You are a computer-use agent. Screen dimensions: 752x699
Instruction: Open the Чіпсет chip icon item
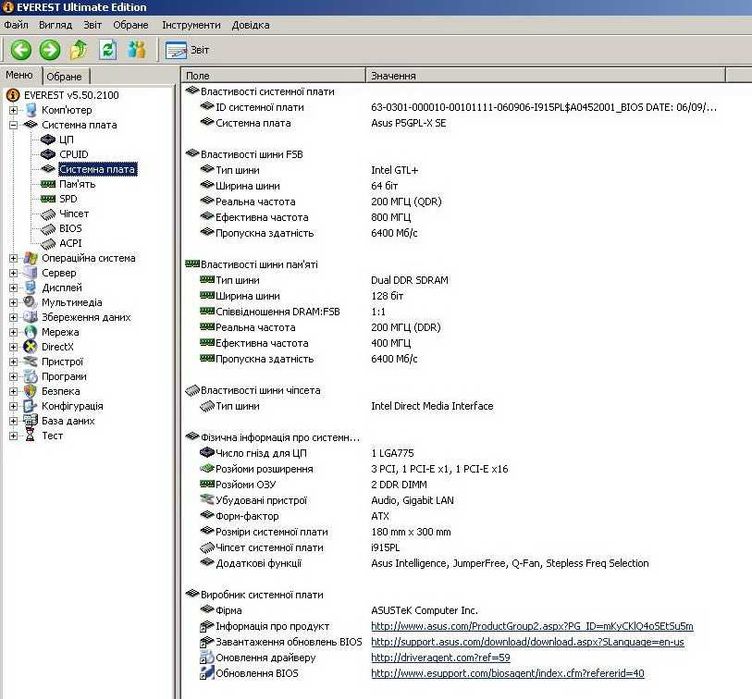click(x=48, y=214)
